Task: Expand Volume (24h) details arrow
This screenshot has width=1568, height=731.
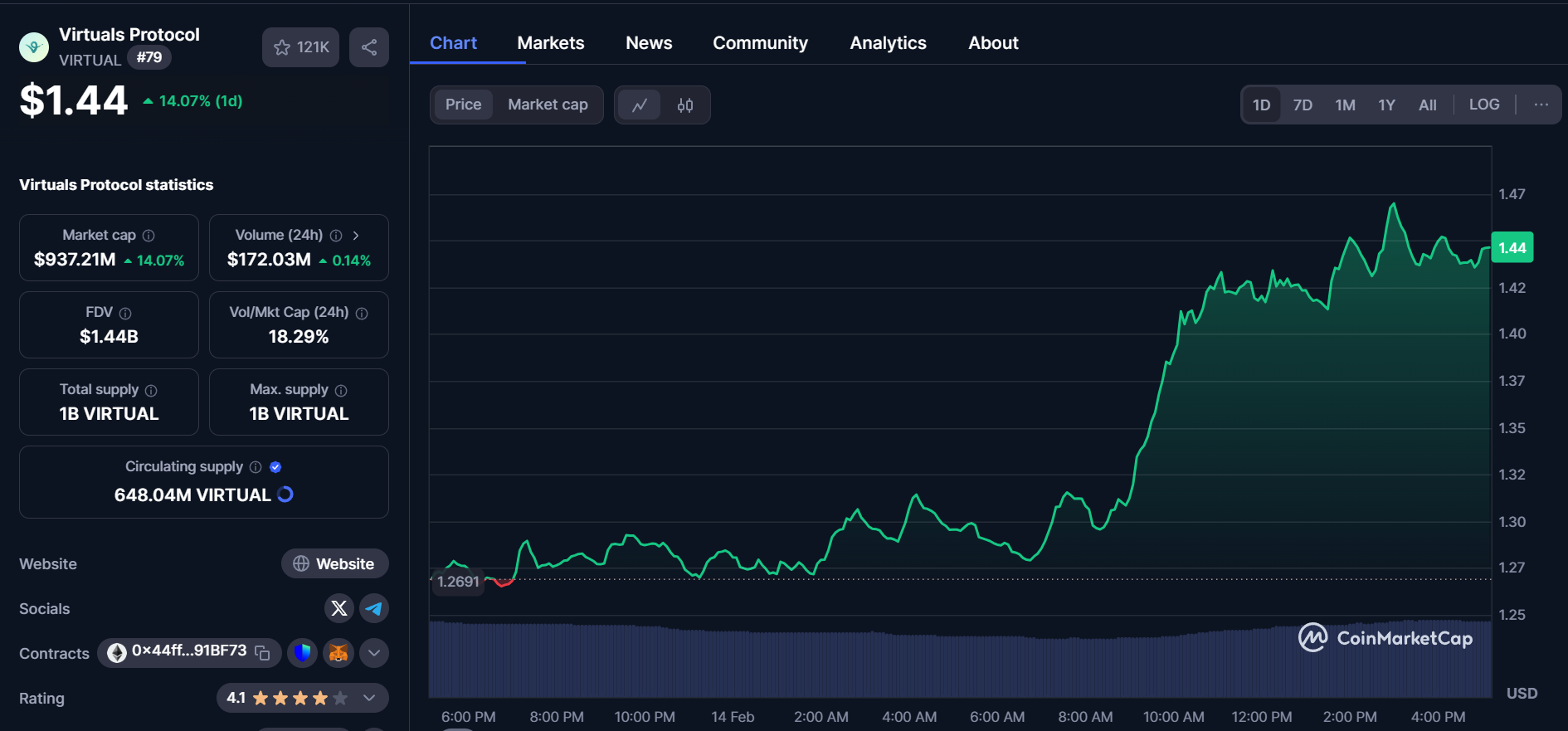Action: [356, 236]
